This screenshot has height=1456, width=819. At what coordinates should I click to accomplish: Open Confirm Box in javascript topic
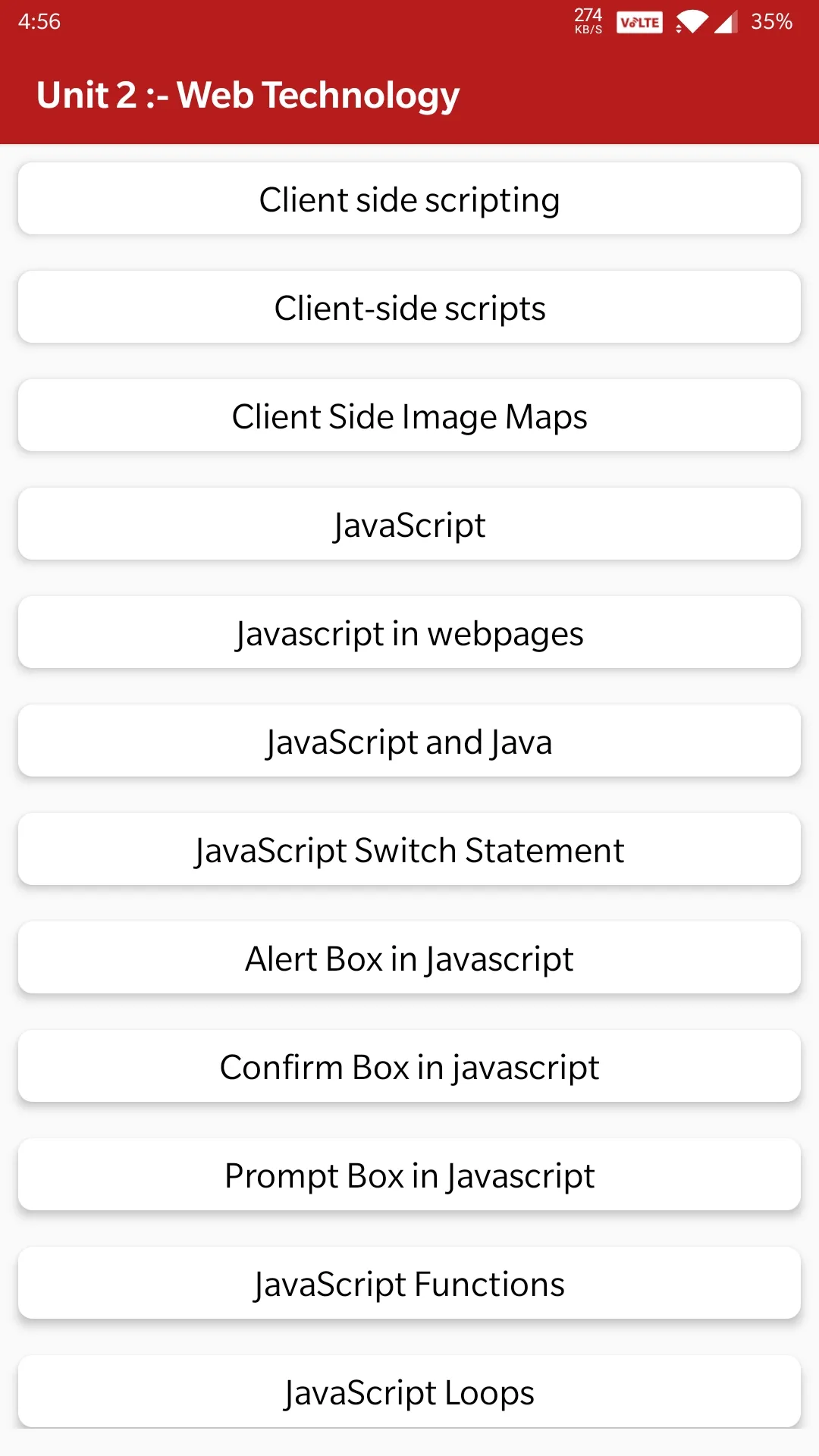tap(409, 1066)
